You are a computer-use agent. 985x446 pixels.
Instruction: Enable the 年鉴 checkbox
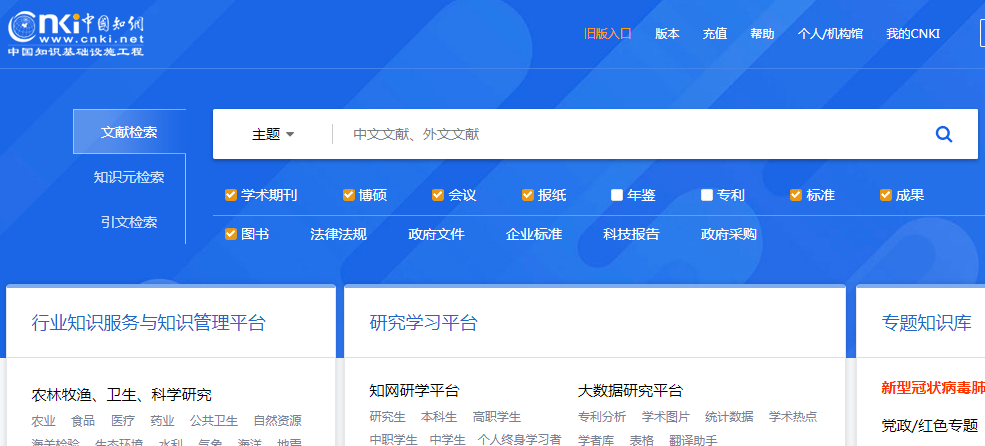pyautogui.click(x=617, y=195)
